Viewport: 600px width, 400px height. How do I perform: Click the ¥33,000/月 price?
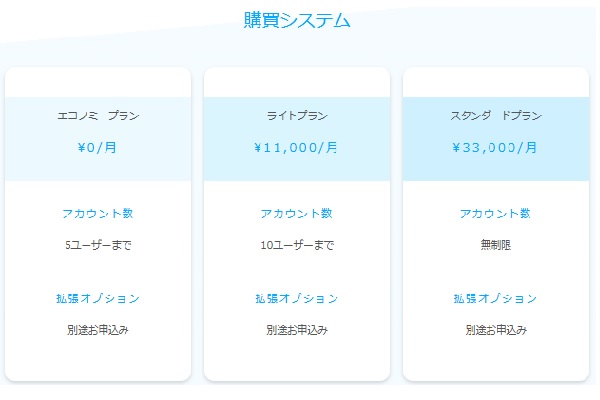point(495,147)
